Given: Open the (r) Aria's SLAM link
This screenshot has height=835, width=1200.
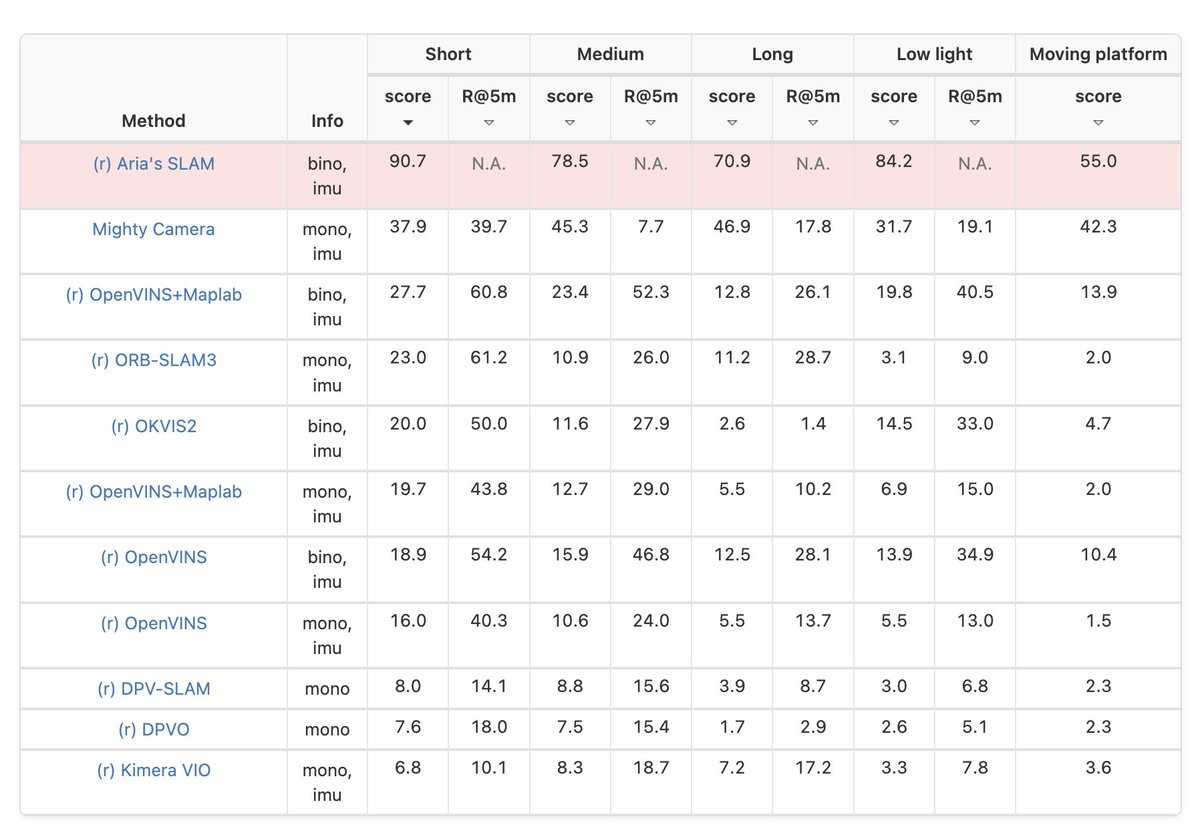Looking at the screenshot, I should 153,164.
